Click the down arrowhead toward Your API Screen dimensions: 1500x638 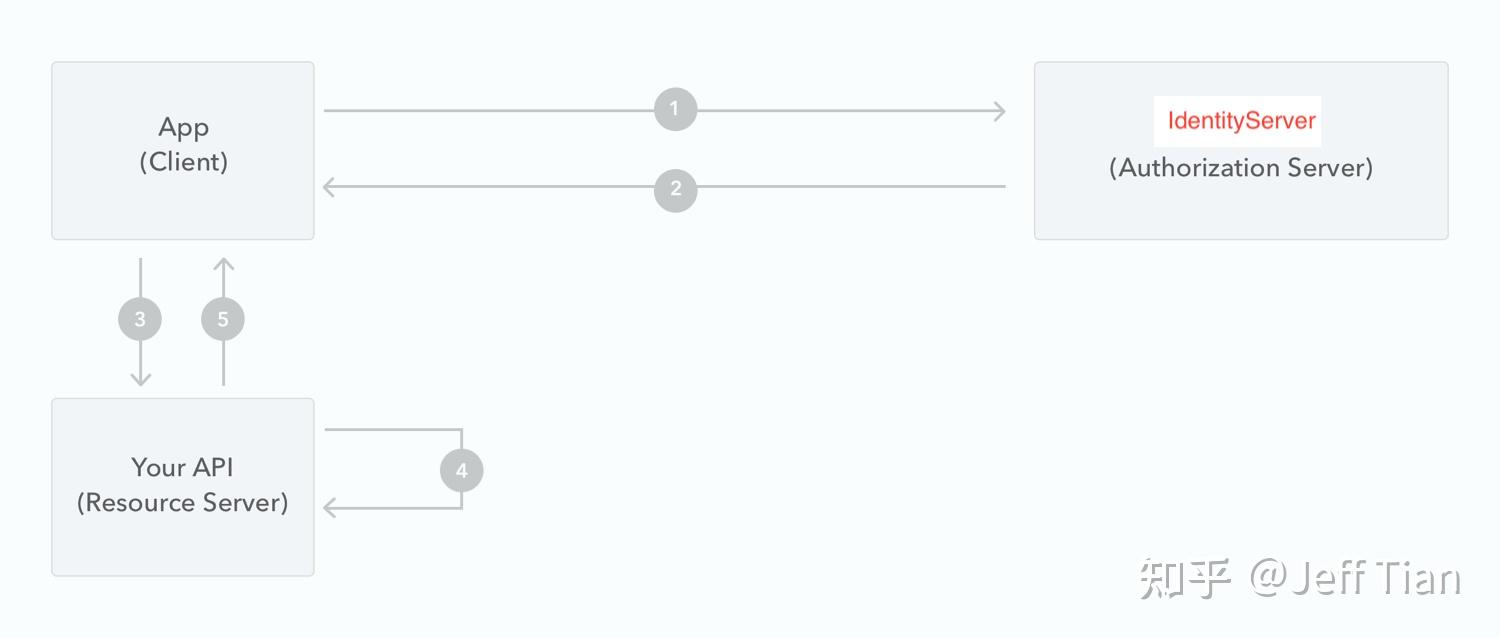point(140,378)
